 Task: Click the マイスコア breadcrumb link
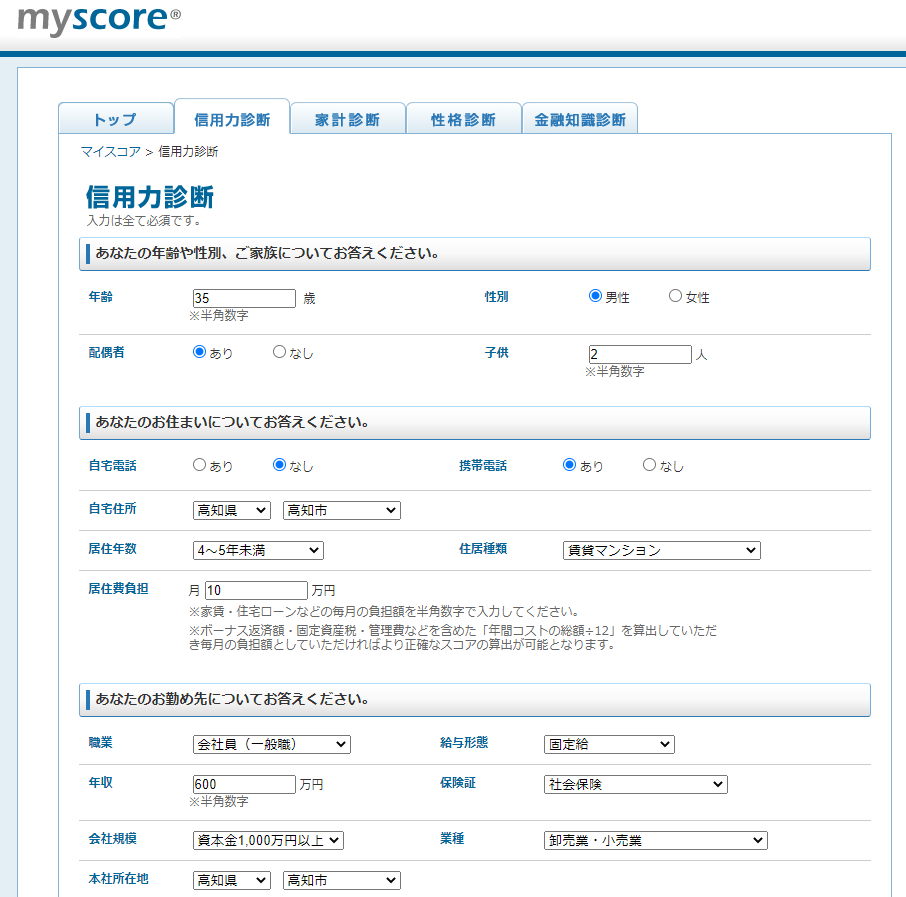(x=110, y=152)
